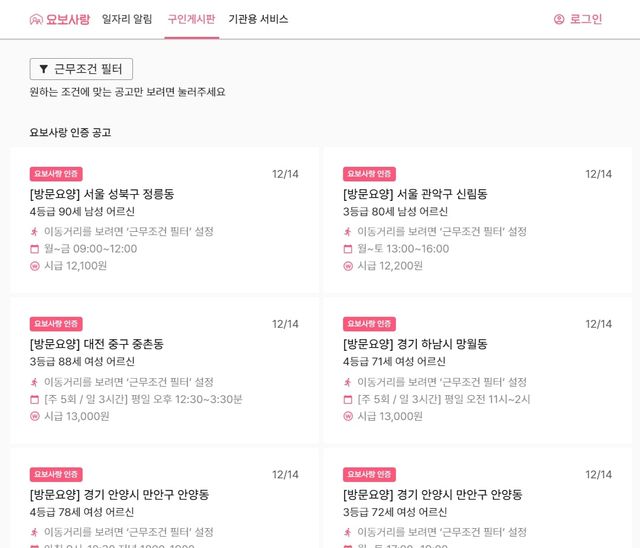
Task: Click walking-distance icon in 하남시 망월동 listing
Action: [x=348, y=382]
